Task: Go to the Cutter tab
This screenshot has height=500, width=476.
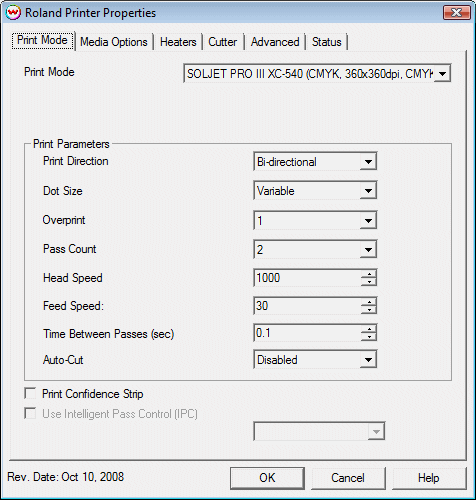Action: 223,42
